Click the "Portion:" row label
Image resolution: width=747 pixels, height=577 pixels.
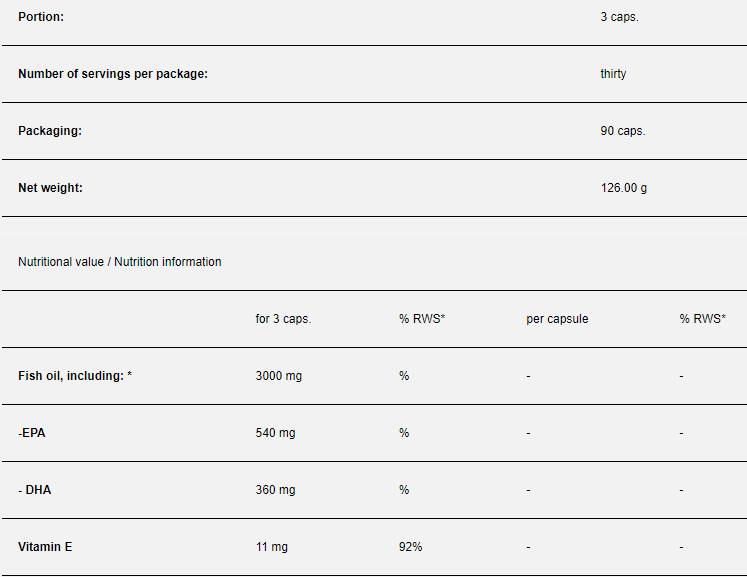[x=41, y=17]
